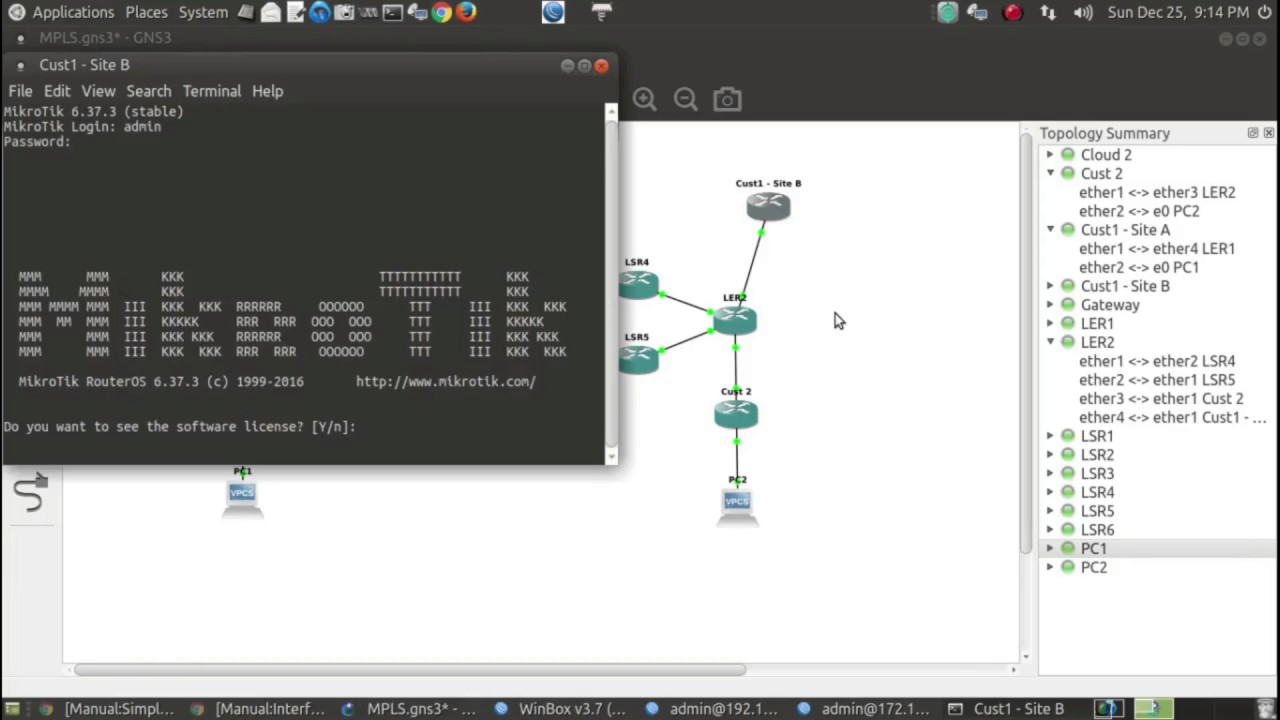Open the terminal View menu
This screenshot has width=1280, height=720.
(x=98, y=91)
